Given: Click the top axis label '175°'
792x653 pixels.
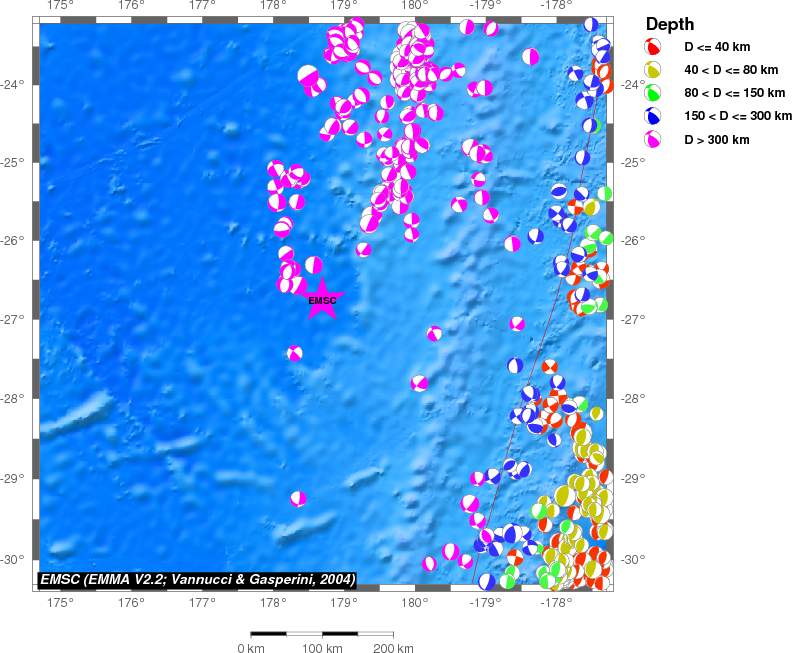Looking at the screenshot, I should click(61, 6).
